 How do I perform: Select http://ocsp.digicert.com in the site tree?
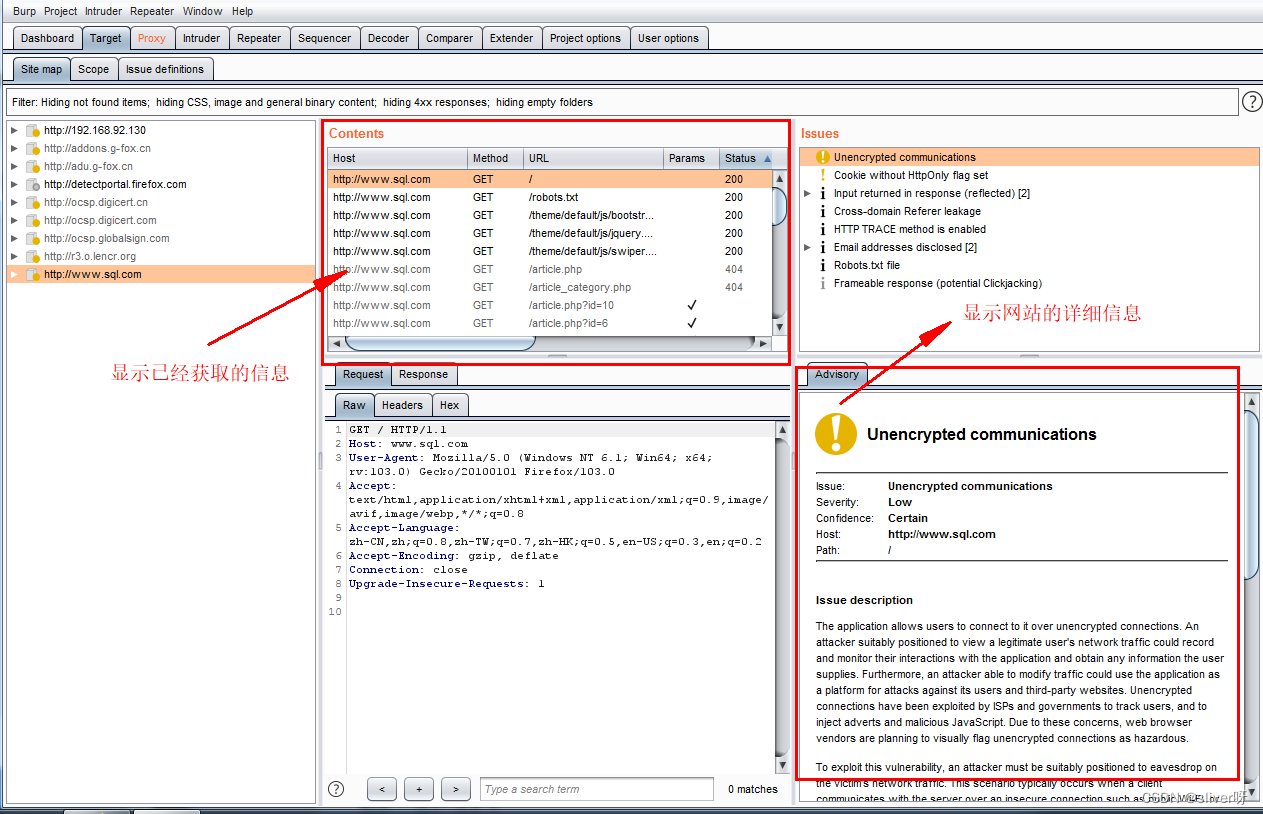pos(100,220)
